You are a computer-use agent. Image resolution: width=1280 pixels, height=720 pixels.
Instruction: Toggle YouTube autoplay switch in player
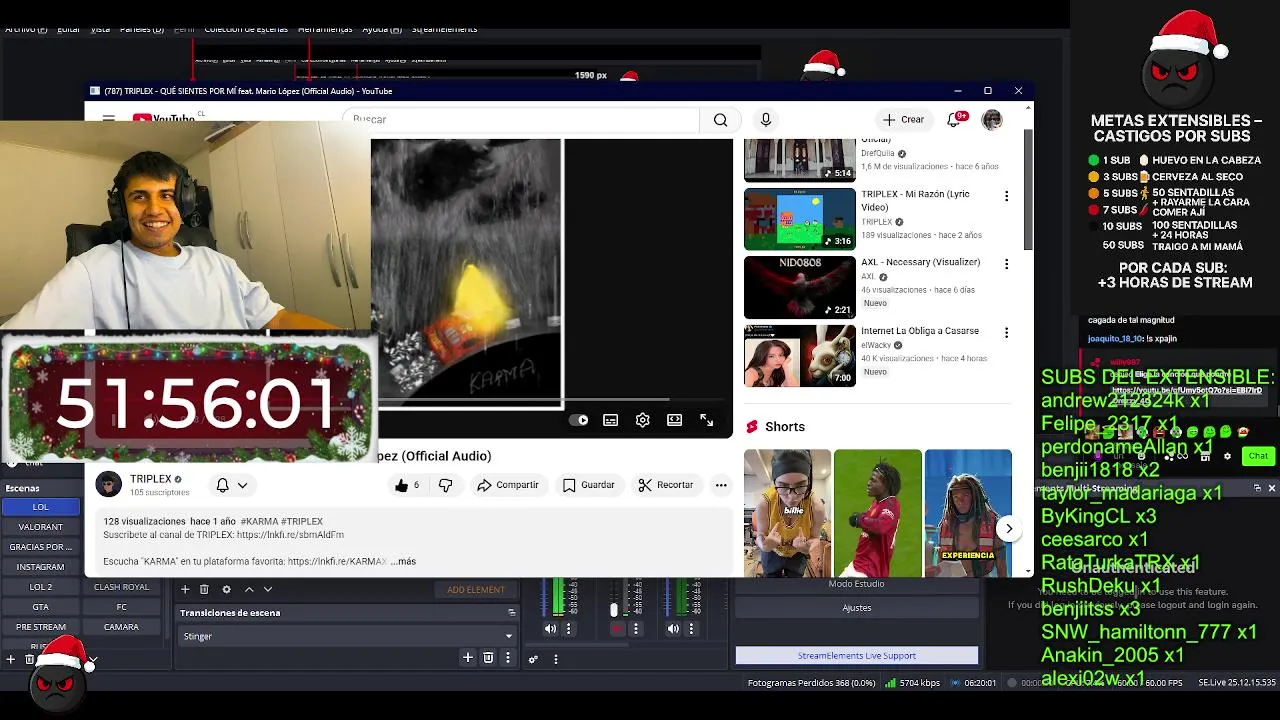(579, 420)
